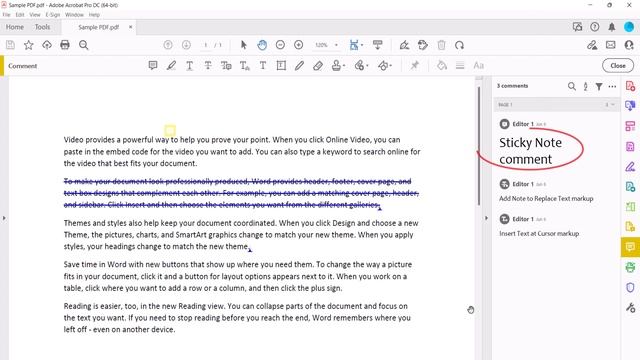Add a sticky note comment tool
Viewport: 640px width, 360px height.
[153, 65]
